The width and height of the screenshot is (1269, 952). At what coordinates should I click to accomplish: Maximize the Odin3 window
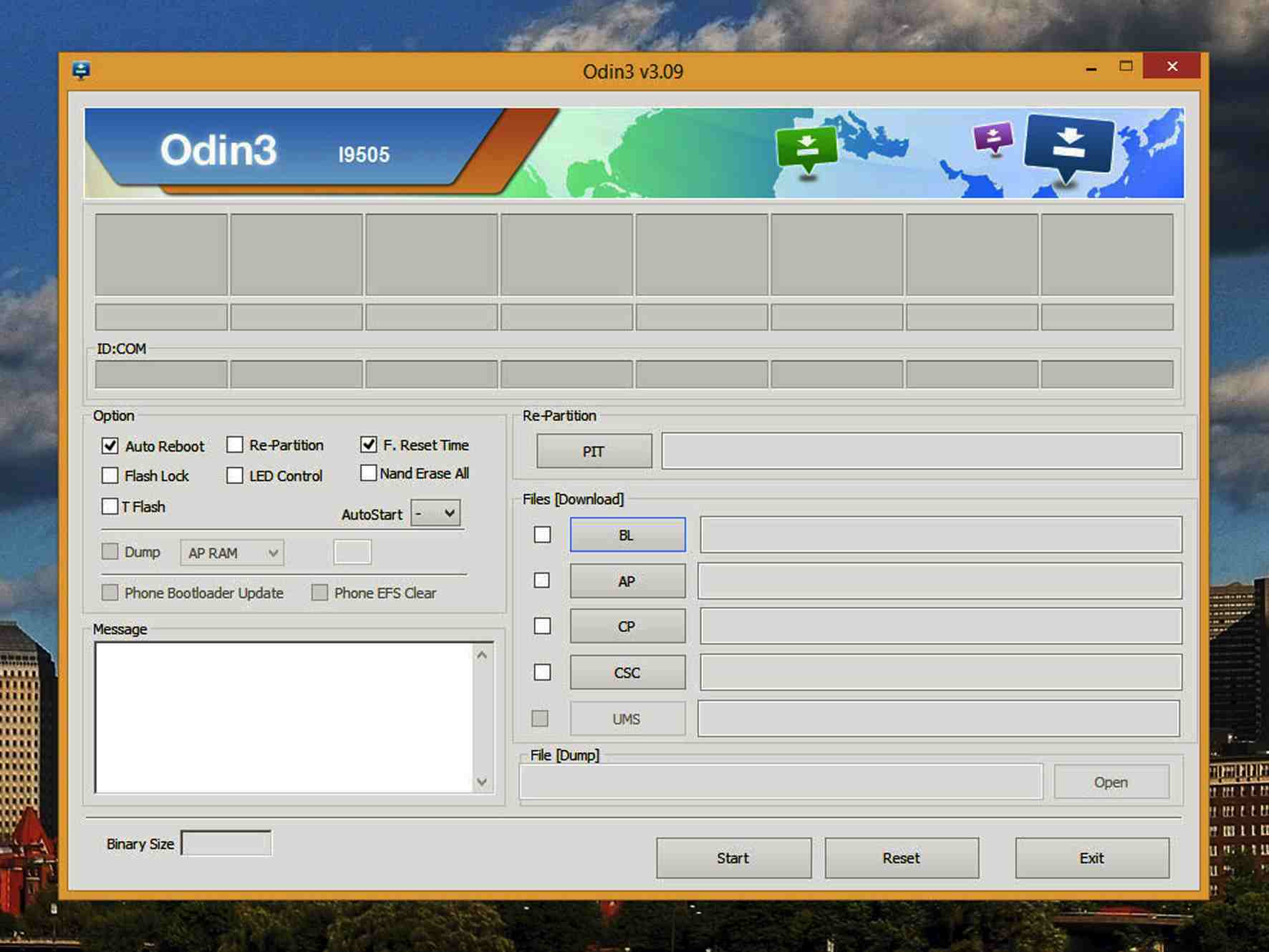(x=1126, y=67)
